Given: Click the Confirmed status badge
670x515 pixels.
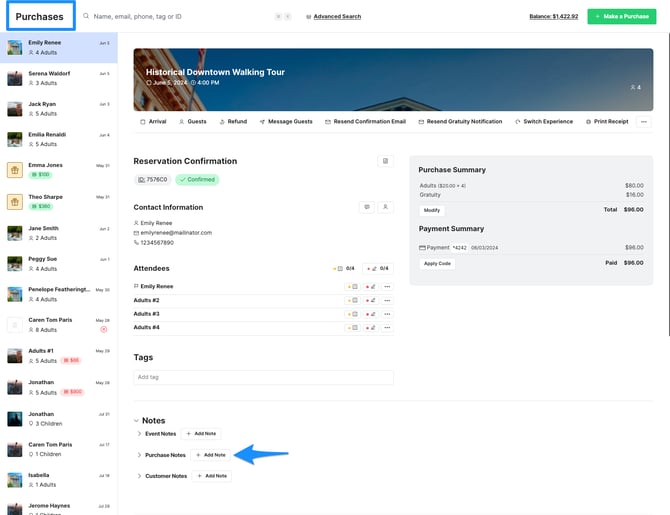Looking at the screenshot, I should pos(197,180).
